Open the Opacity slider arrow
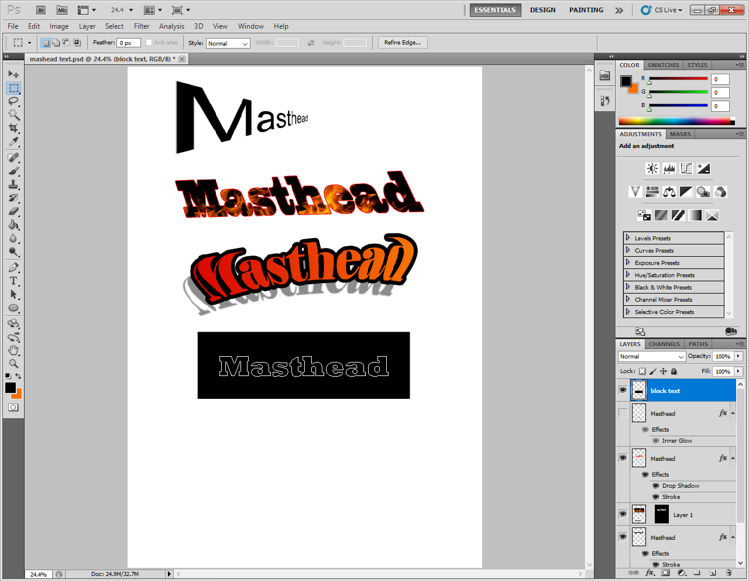 [x=738, y=356]
